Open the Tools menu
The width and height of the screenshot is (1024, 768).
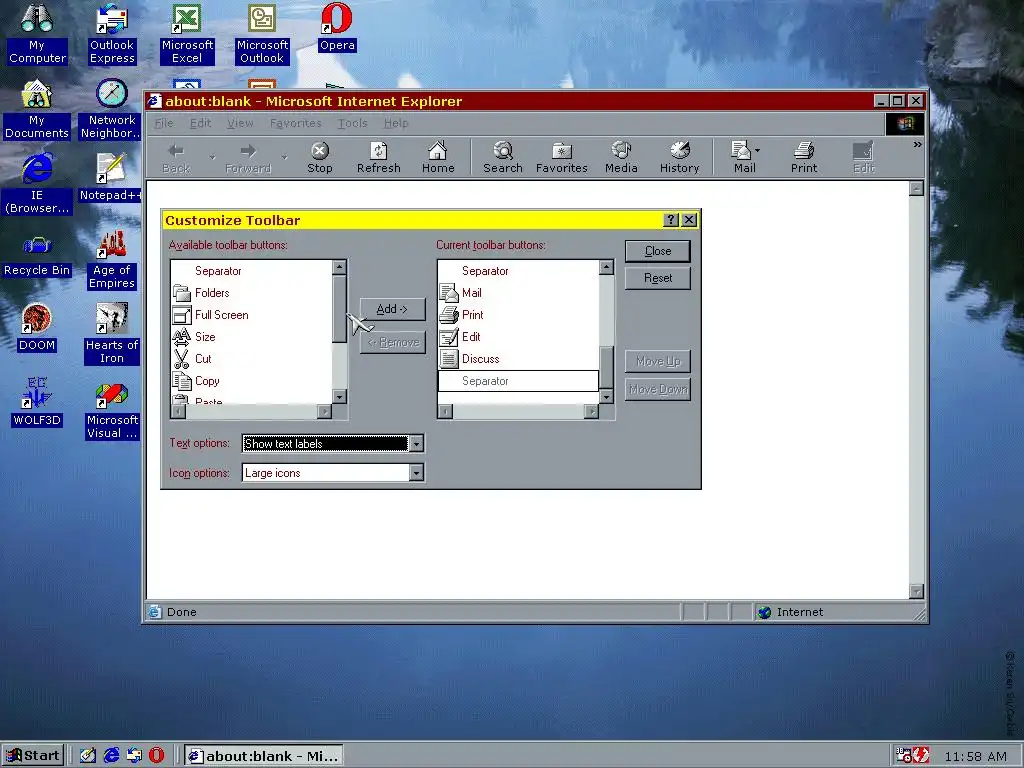click(x=353, y=123)
